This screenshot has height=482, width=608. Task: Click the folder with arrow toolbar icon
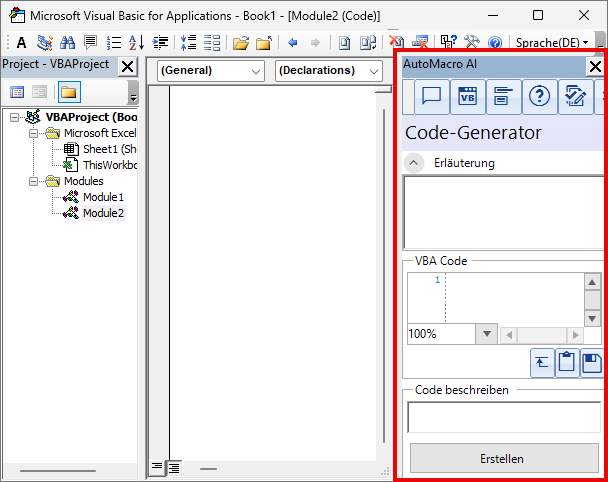[264, 42]
